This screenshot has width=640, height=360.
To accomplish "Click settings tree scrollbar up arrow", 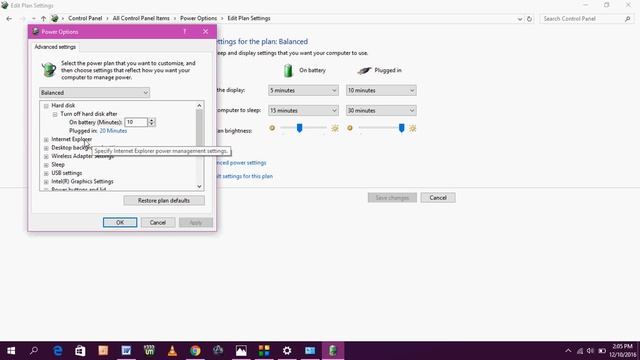I will [x=199, y=106].
